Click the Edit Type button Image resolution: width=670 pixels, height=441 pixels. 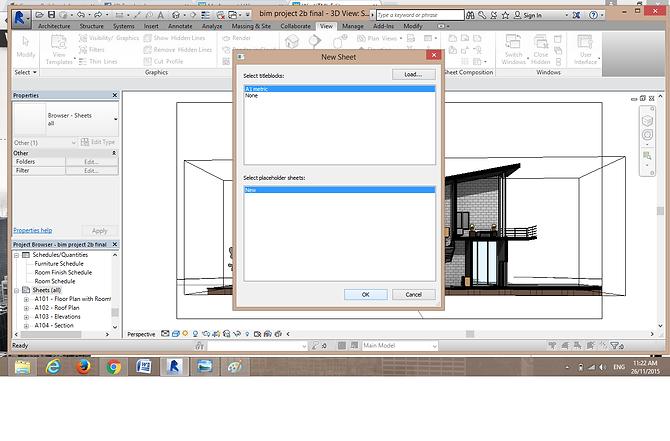point(98,142)
